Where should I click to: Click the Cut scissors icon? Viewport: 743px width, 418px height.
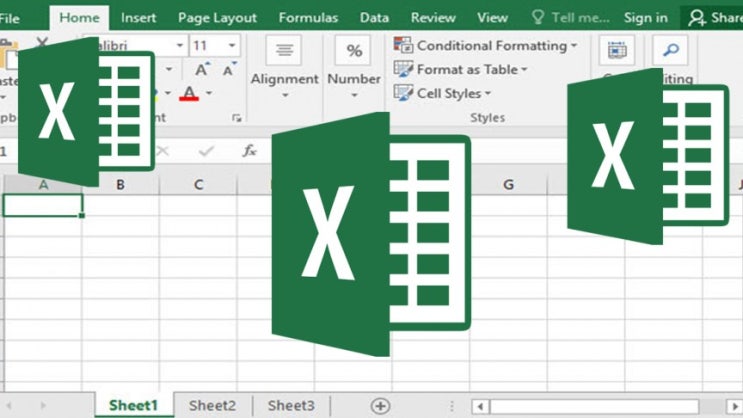[x=42, y=44]
